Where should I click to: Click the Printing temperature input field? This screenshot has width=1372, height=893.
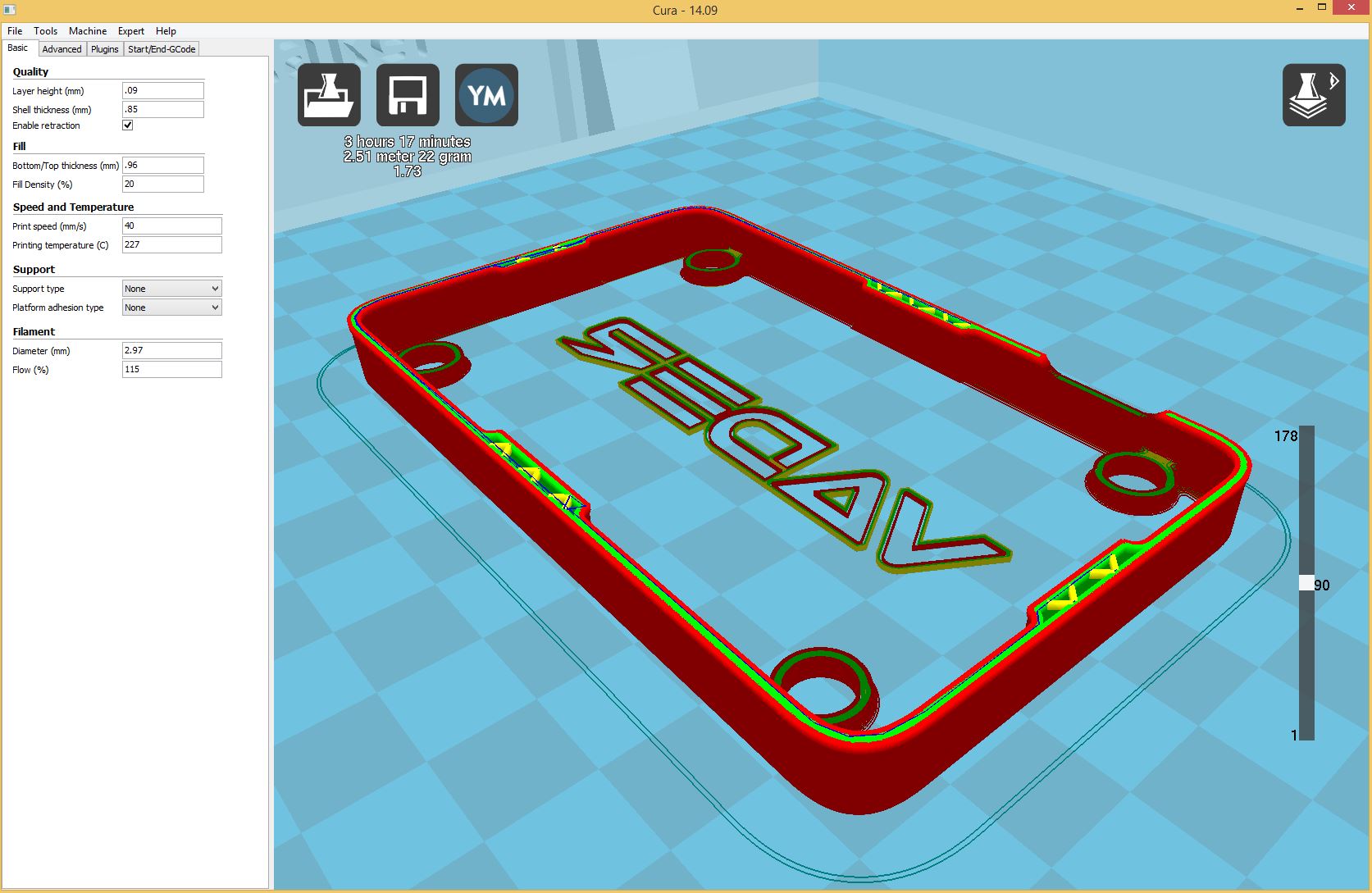[172, 245]
